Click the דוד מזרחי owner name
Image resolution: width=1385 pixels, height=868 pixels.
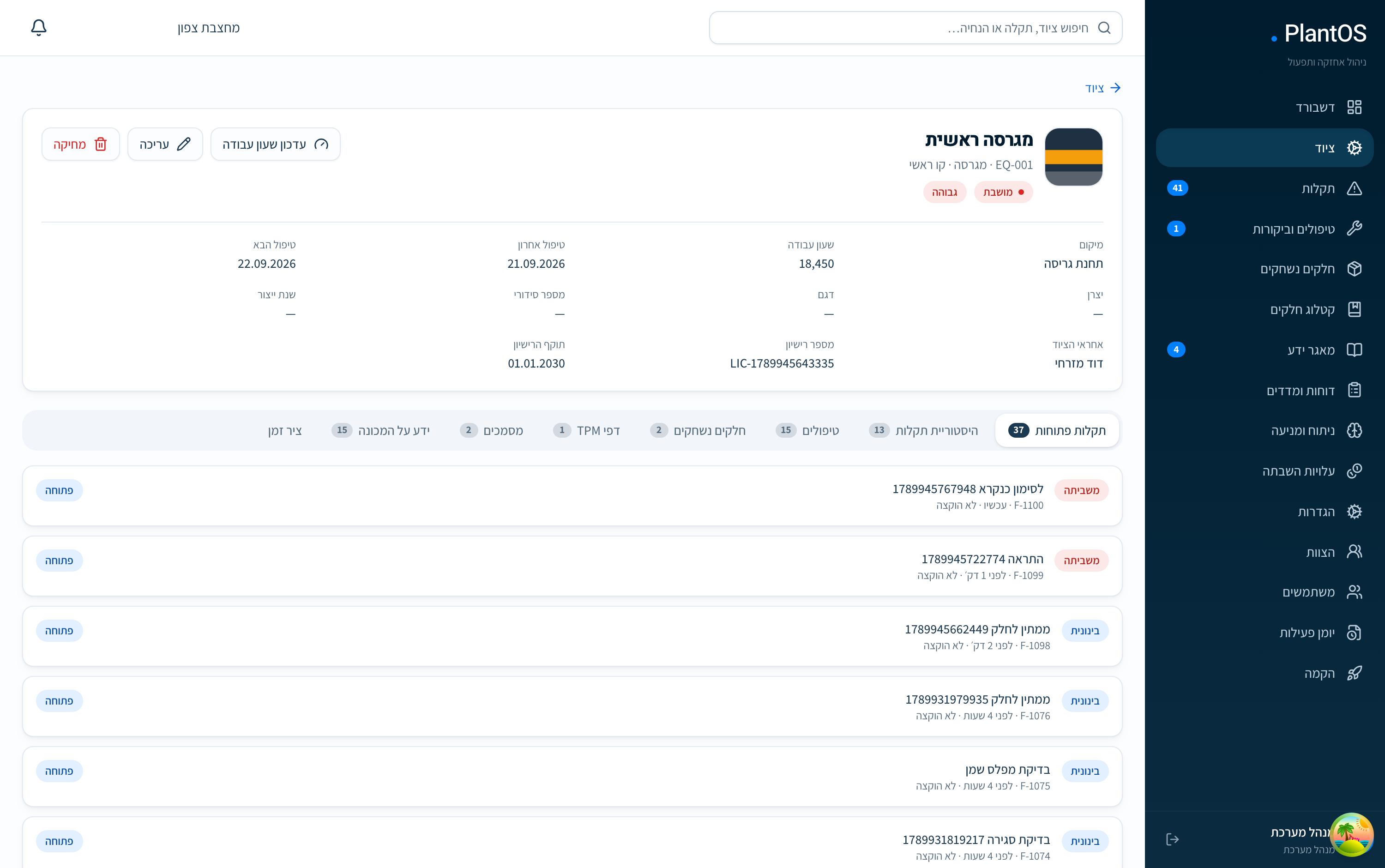(x=1079, y=363)
